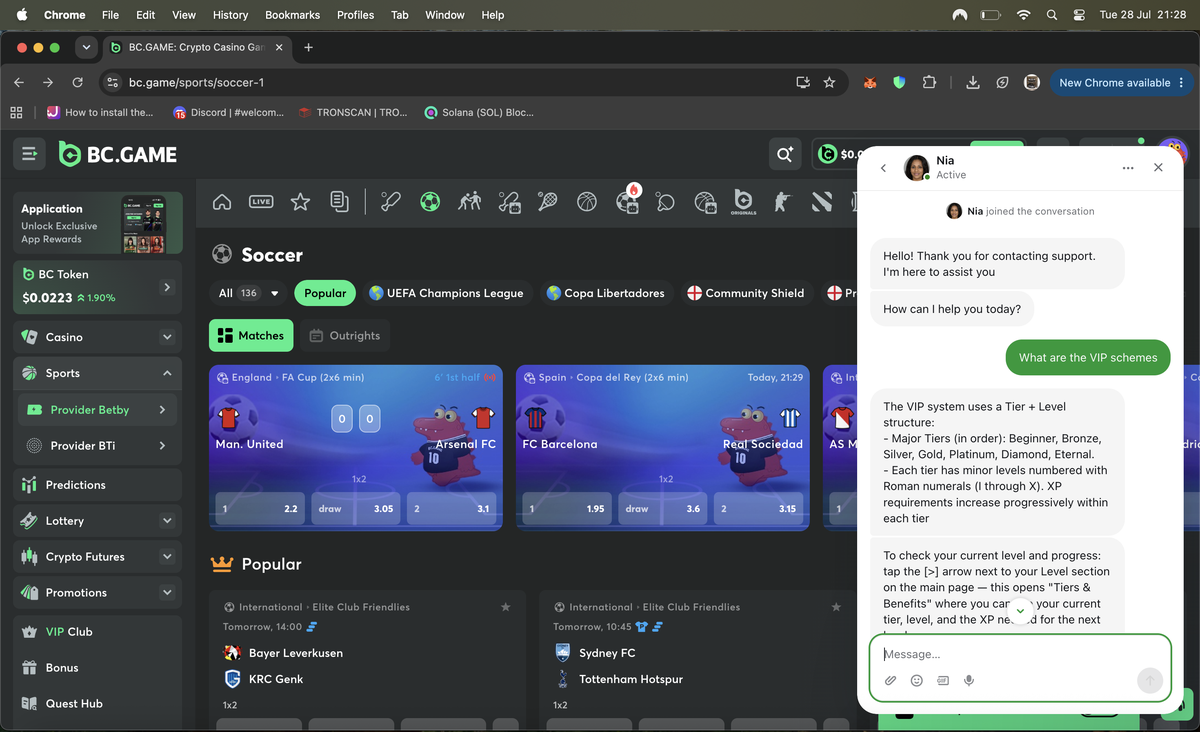Bookmark this page with star icon
1200x732 pixels.
point(829,83)
